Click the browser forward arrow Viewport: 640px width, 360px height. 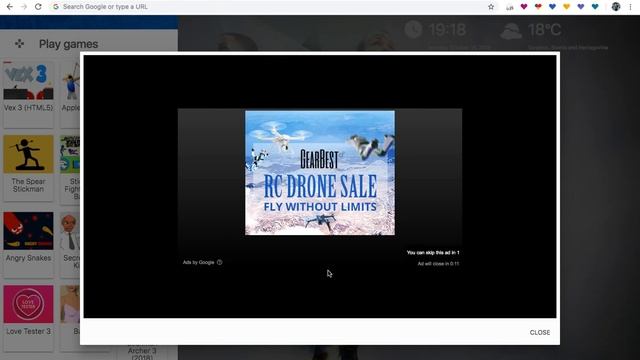(x=24, y=7)
